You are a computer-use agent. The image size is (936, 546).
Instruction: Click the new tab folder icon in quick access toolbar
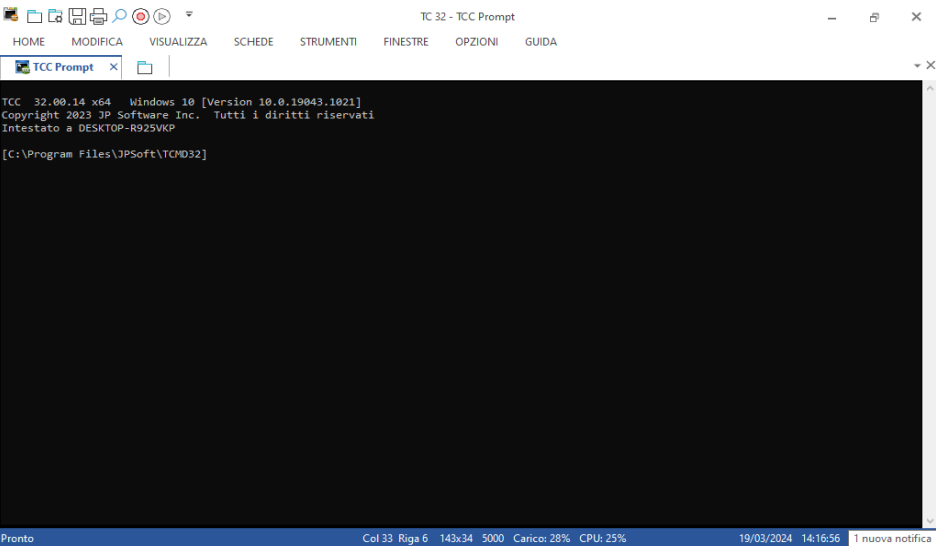click(x=35, y=16)
